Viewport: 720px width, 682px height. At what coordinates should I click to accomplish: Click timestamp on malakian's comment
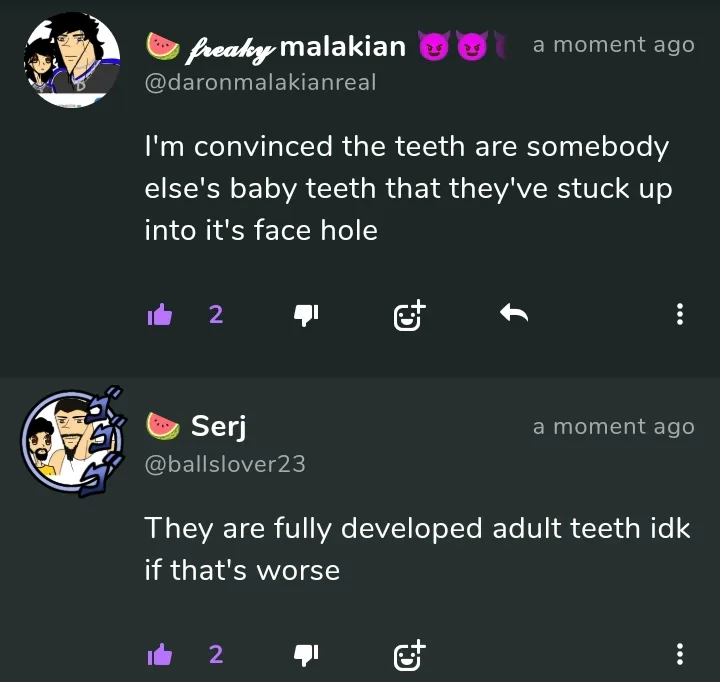pos(613,45)
